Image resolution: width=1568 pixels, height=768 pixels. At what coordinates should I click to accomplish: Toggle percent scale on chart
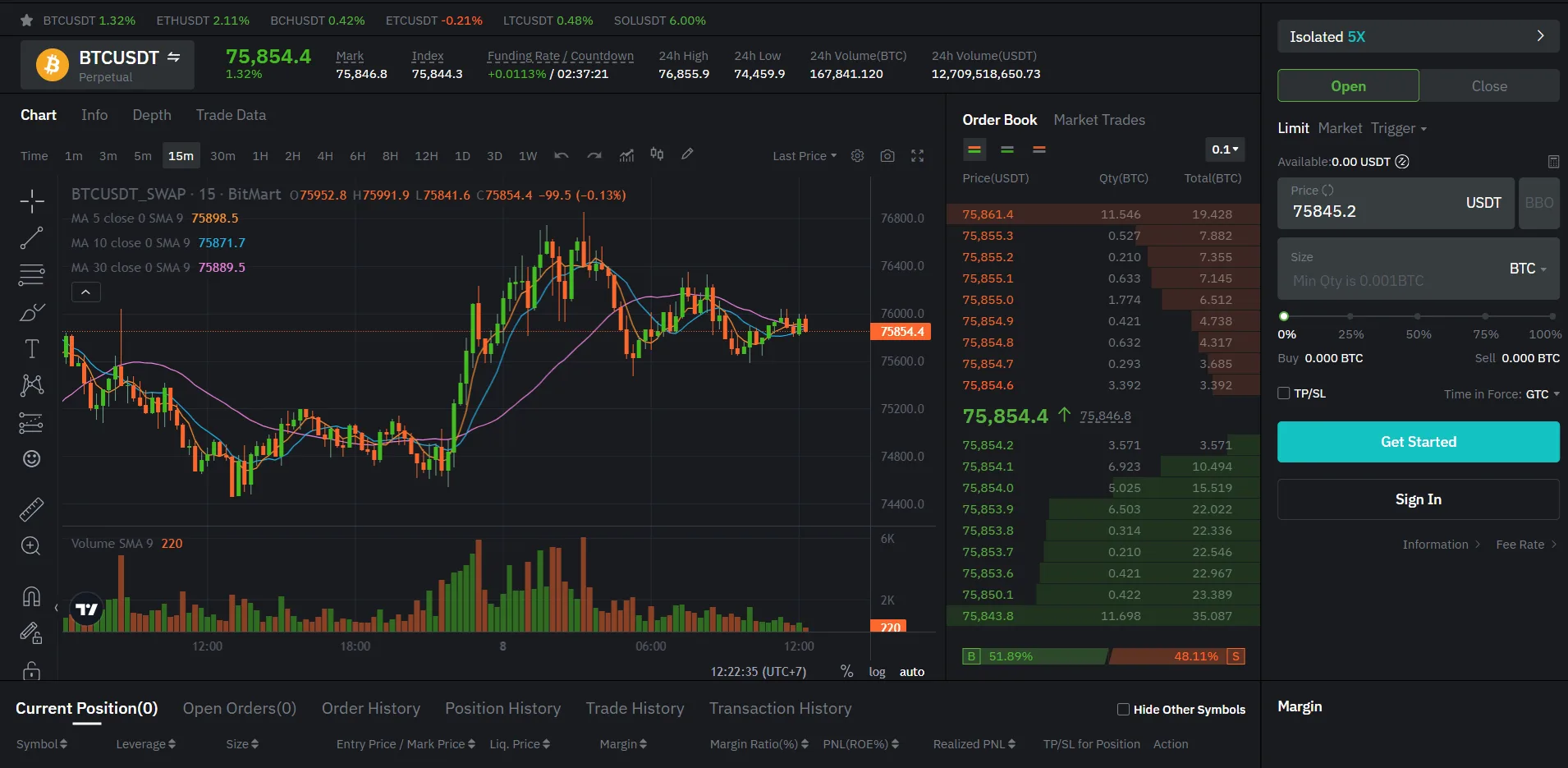846,672
